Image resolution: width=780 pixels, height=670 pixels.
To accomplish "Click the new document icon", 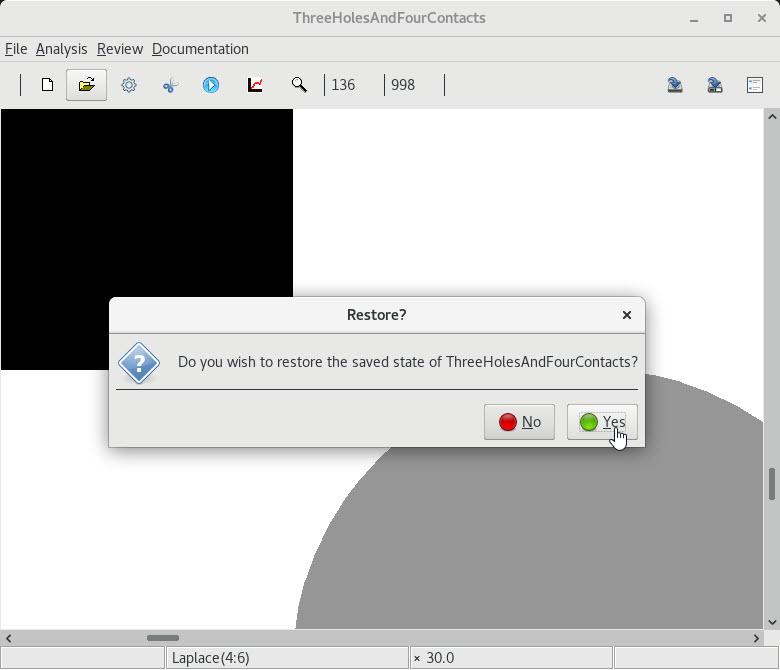I will (47, 85).
